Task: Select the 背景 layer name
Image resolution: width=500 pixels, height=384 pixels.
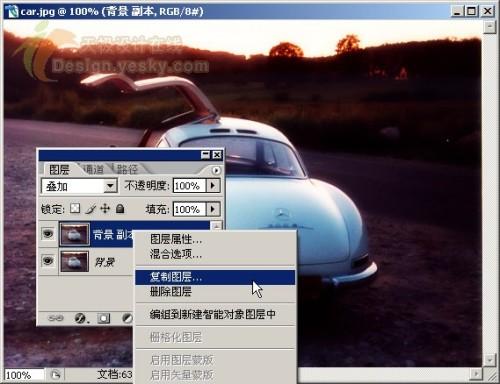Action: (104, 262)
